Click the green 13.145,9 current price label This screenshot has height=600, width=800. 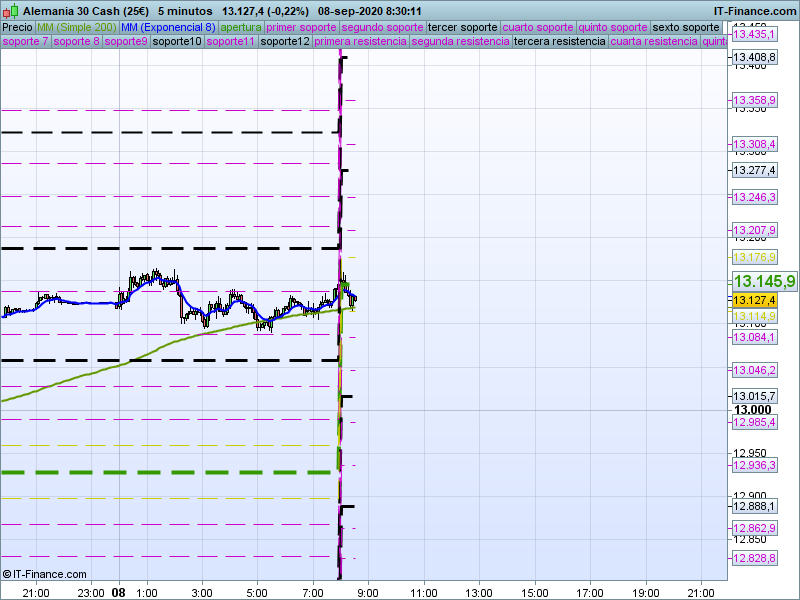point(764,281)
